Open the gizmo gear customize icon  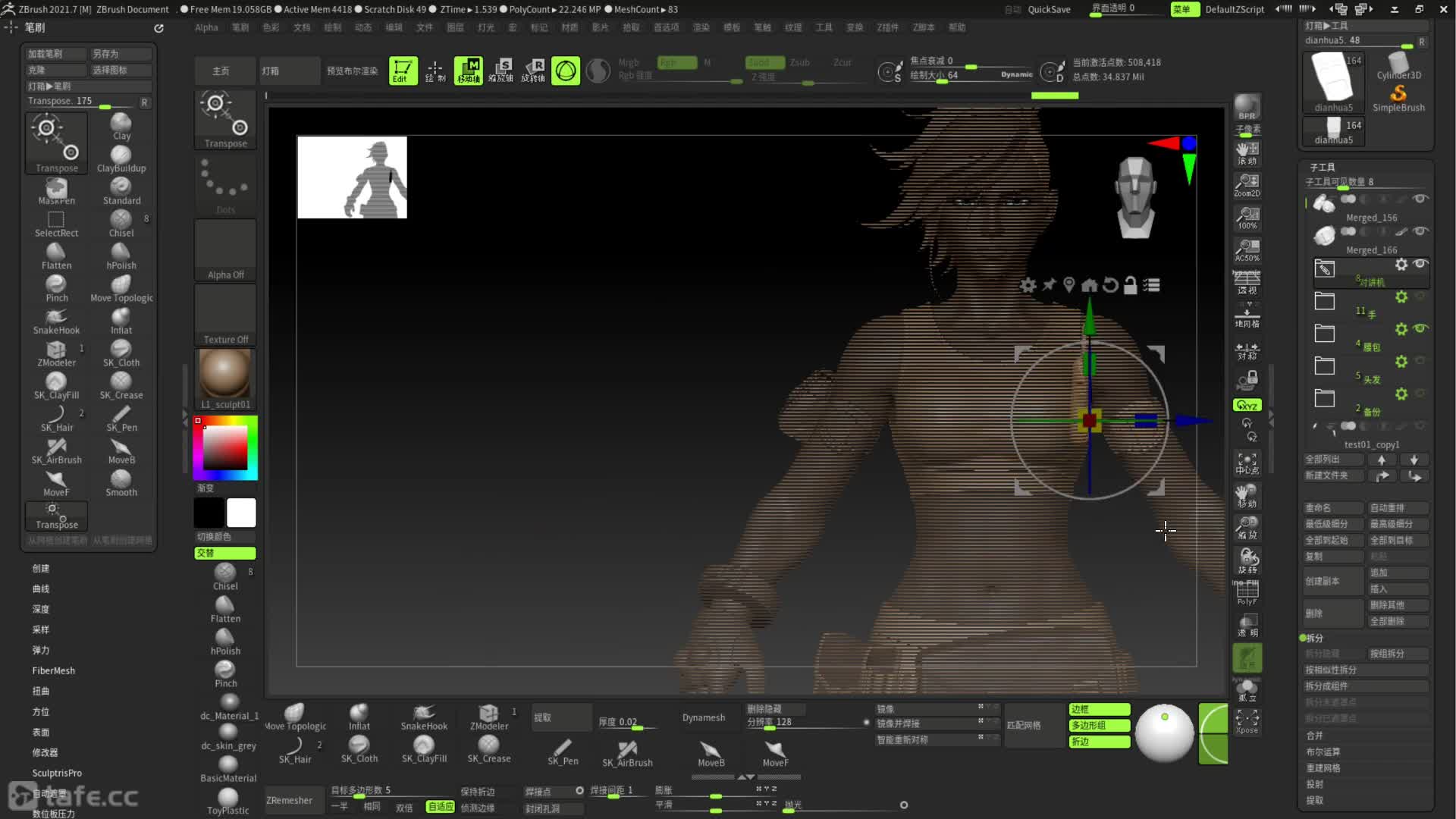click(1028, 285)
